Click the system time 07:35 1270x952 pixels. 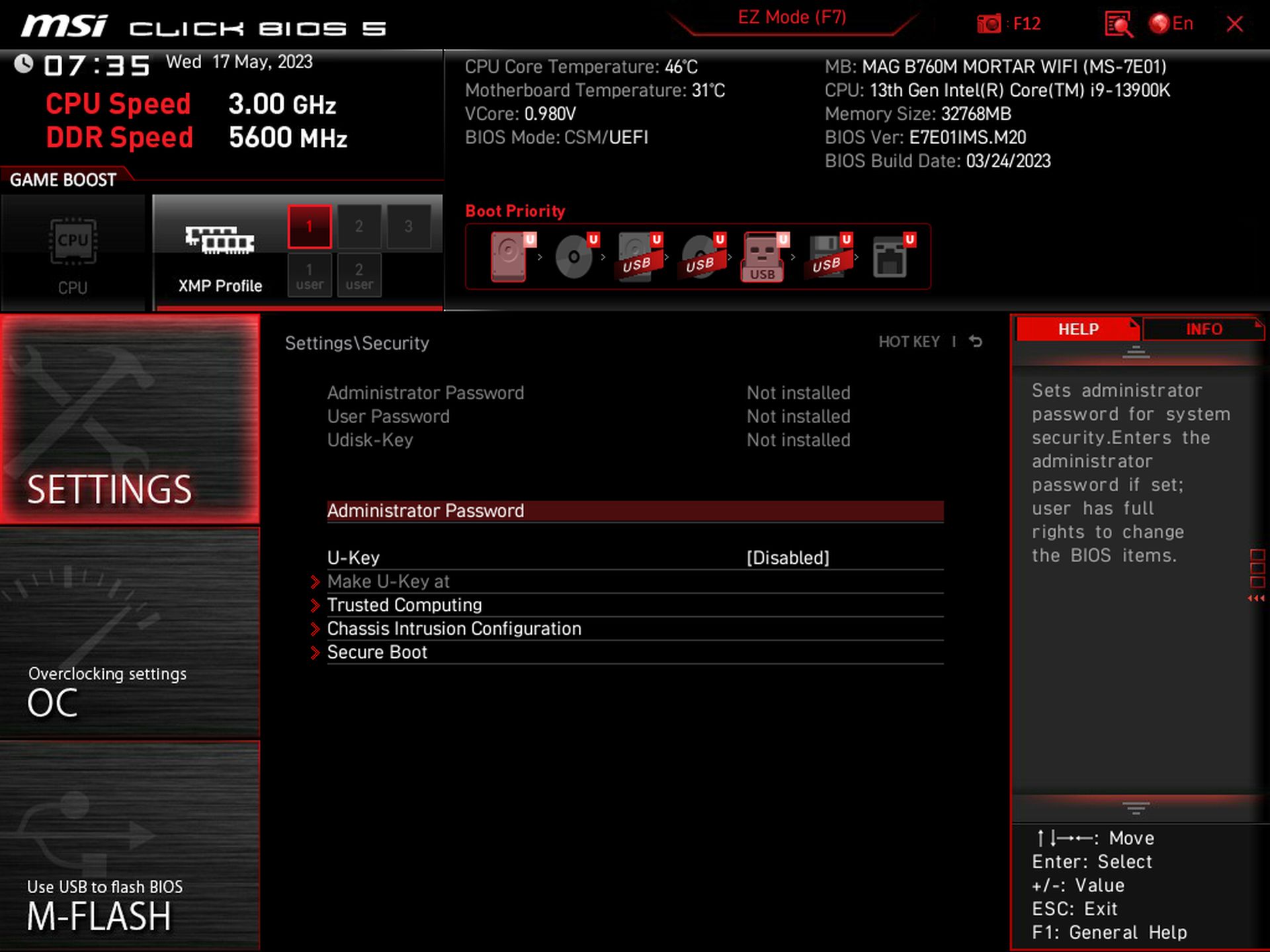tap(97, 65)
